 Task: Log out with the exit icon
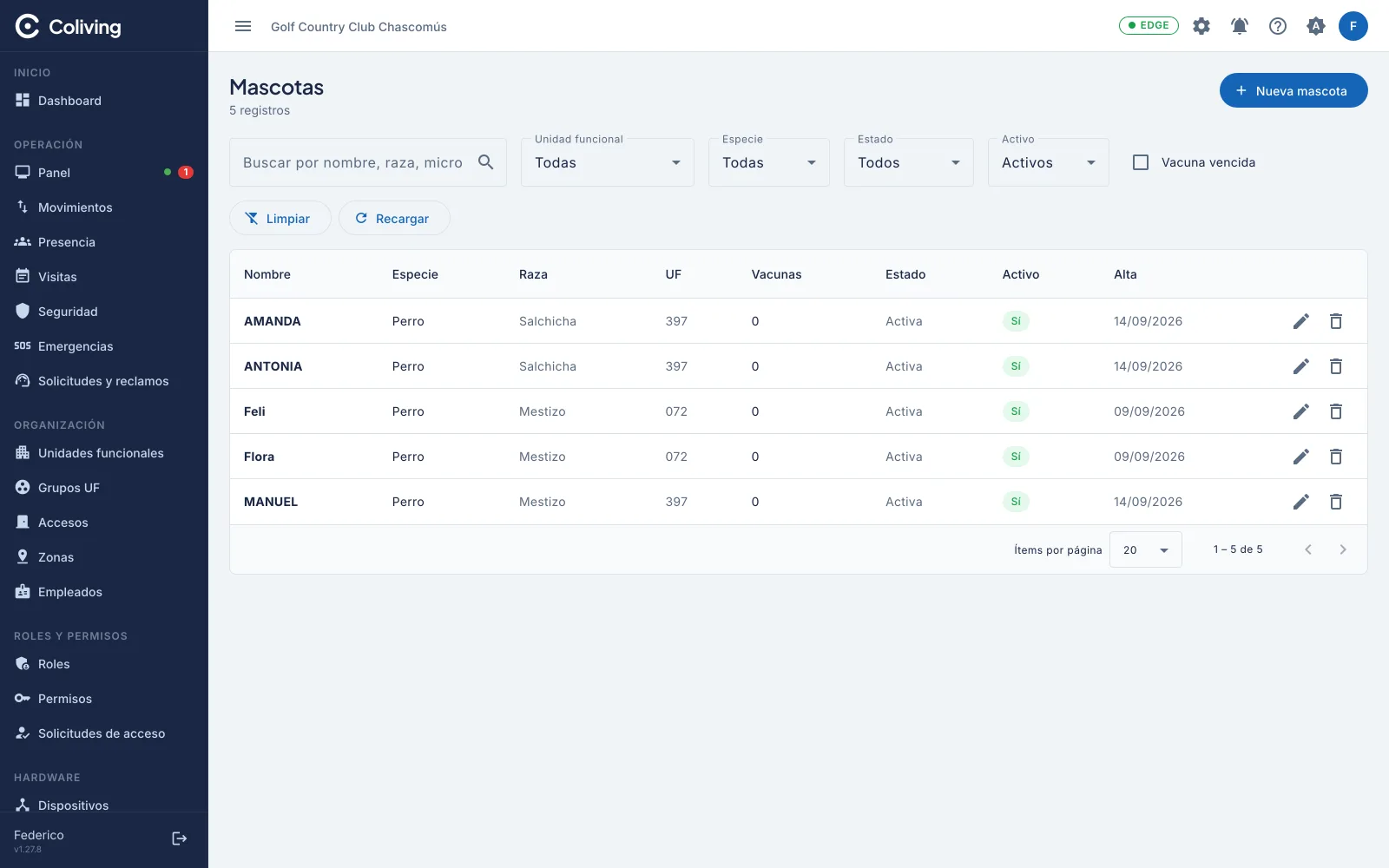click(180, 838)
